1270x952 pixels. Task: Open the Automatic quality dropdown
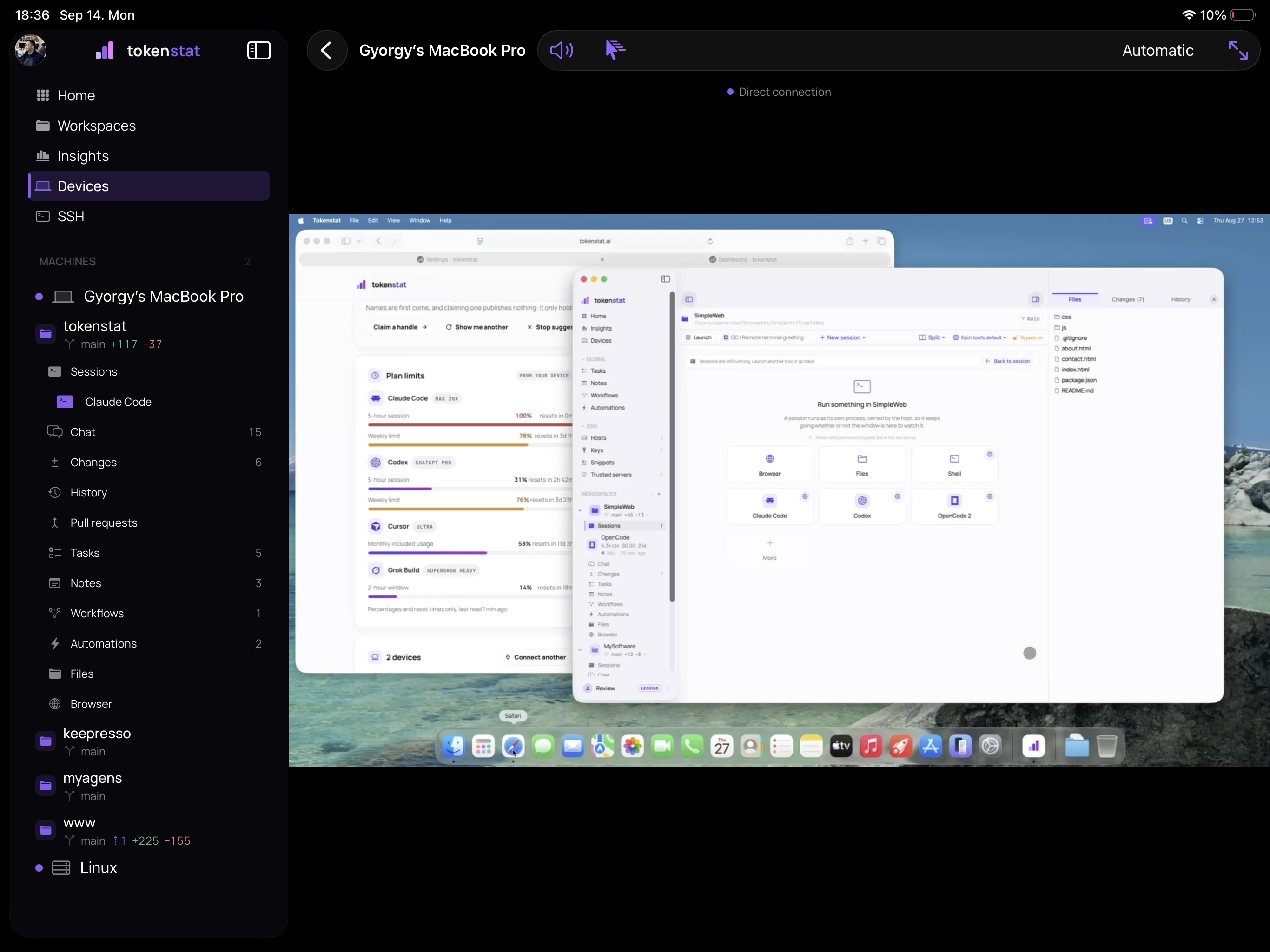click(1158, 51)
